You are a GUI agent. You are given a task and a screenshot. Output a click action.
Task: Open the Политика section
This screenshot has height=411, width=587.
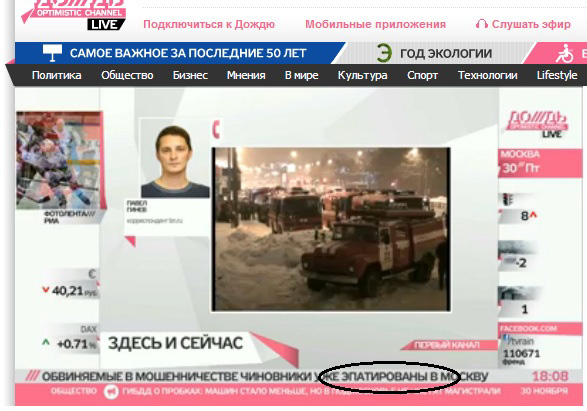click(57, 75)
